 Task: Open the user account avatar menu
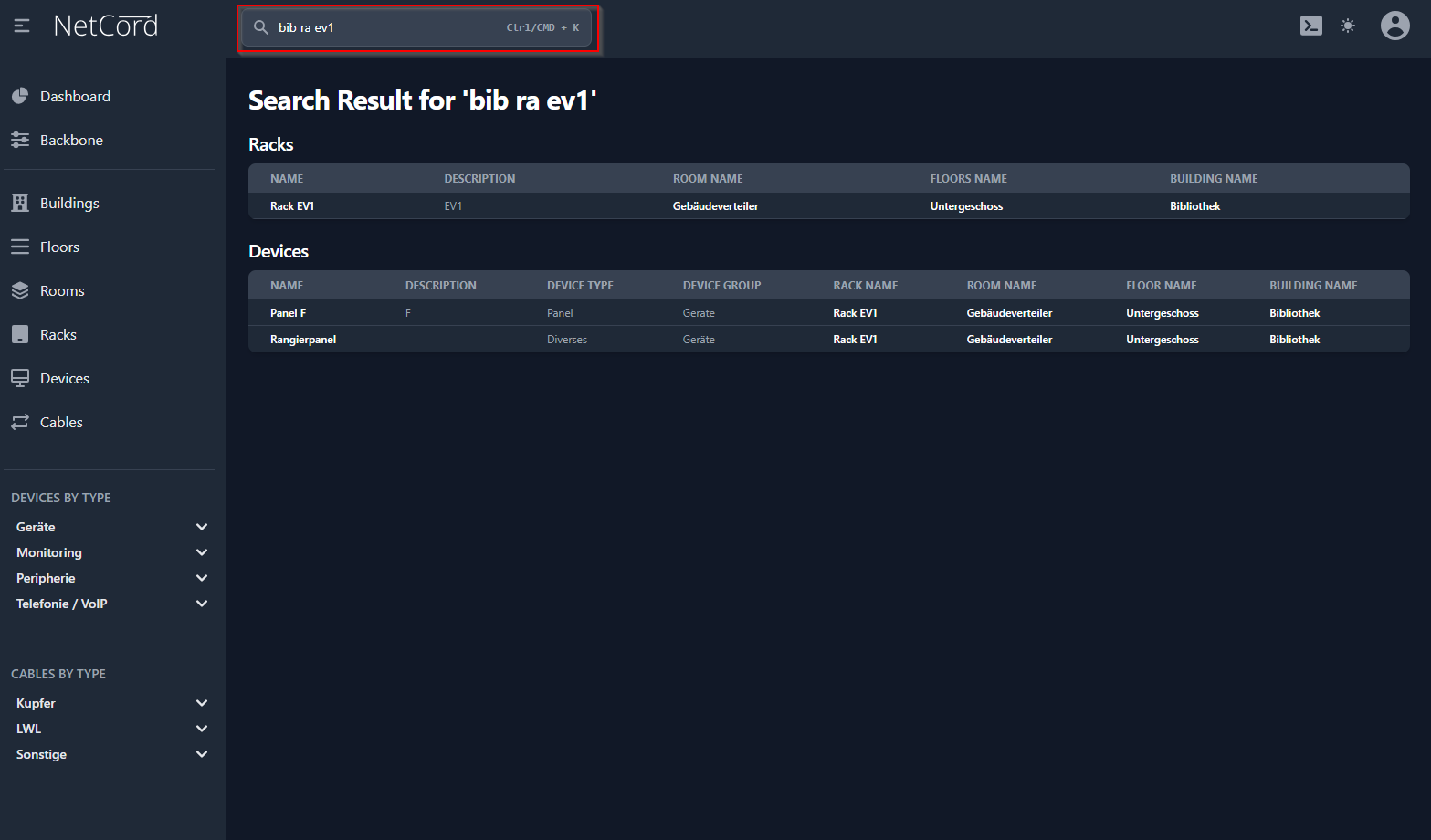tap(1394, 26)
